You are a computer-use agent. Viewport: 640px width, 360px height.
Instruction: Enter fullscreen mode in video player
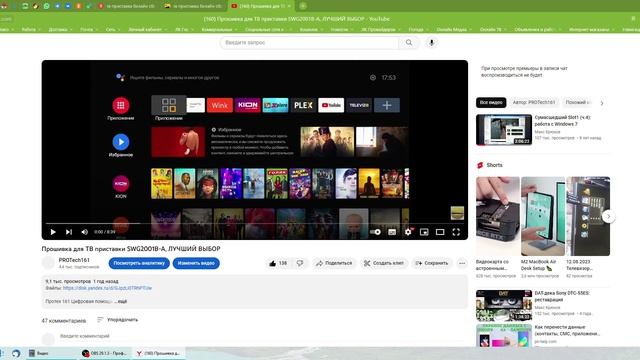[x=456, y=232]
